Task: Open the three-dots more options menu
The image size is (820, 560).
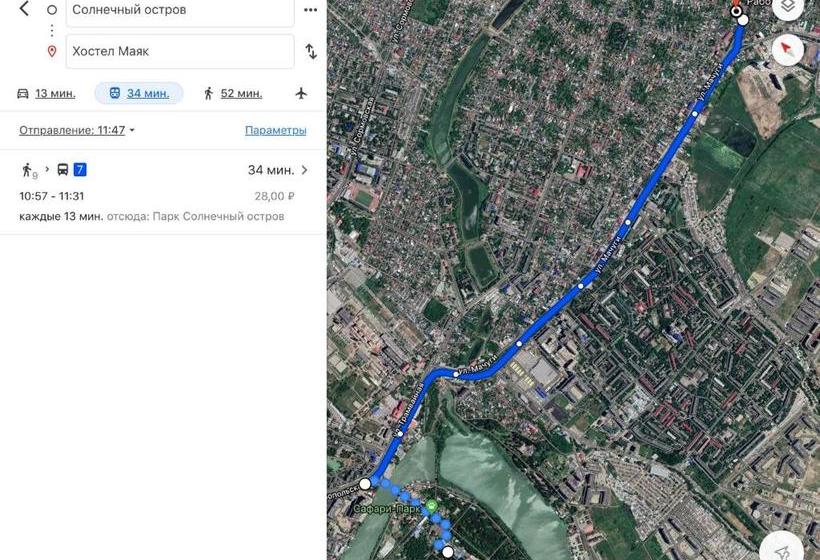Action: tap(311, 10)
